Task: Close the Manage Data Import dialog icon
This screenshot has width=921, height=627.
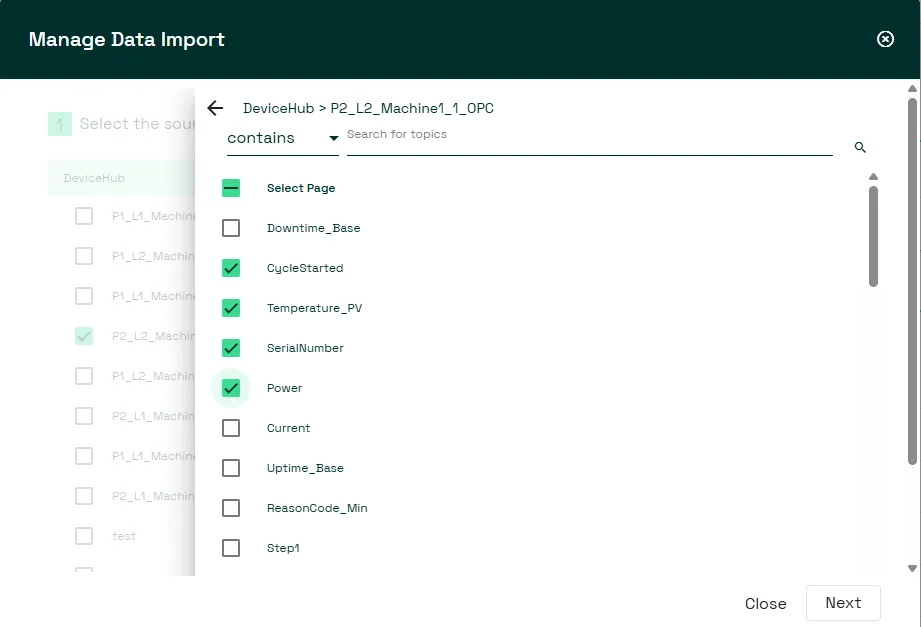Action: [x=885, y=39]
